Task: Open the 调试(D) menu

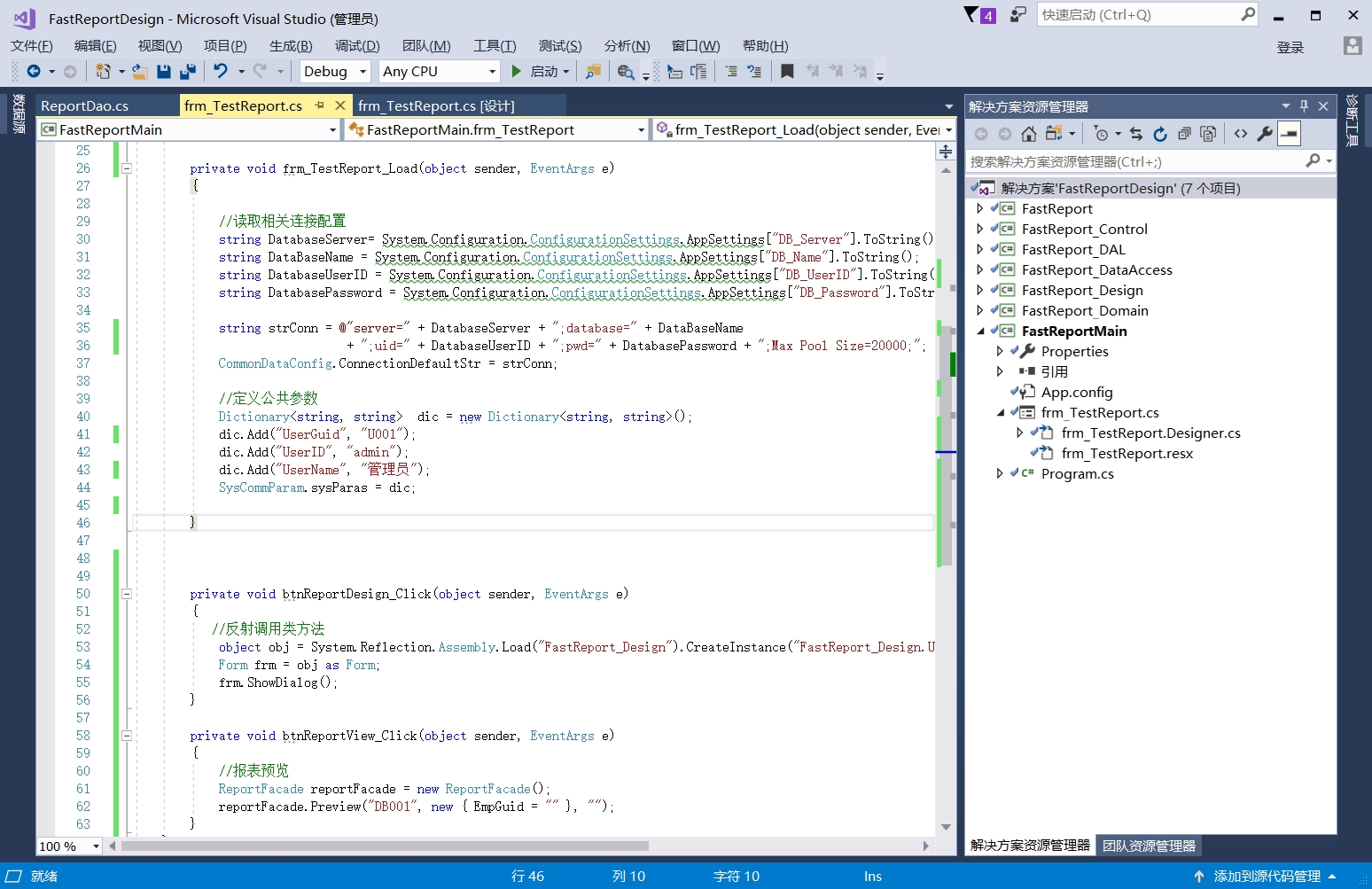Action: click(357, 45)
